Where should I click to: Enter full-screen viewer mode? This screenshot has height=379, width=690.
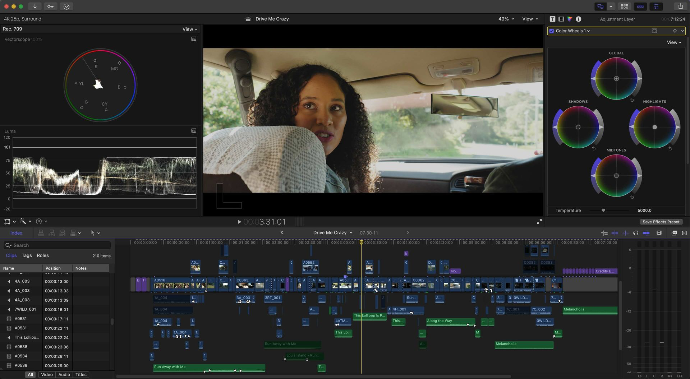(539, 222)
